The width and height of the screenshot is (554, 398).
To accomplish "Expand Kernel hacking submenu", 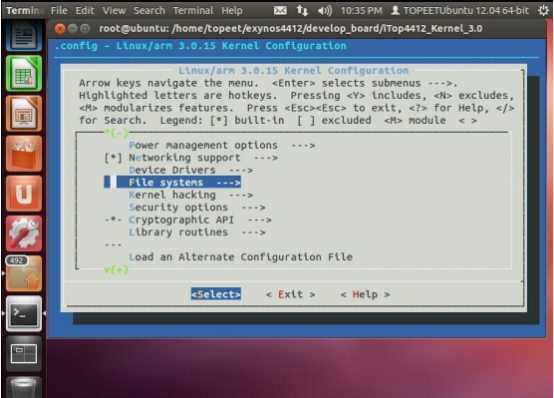I will pyautogui.click(x=191, y=195).
